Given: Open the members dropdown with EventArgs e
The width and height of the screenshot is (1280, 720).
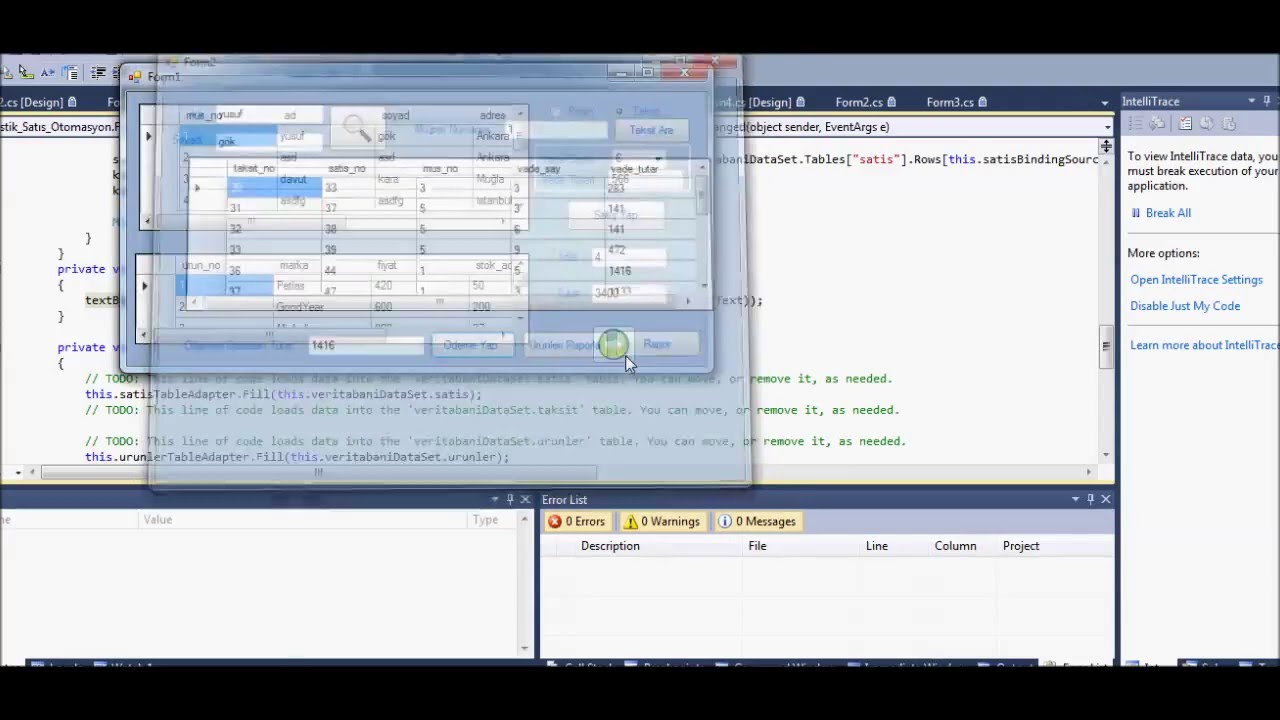Looking at the screenshot, I should [x=1107, y=127].
